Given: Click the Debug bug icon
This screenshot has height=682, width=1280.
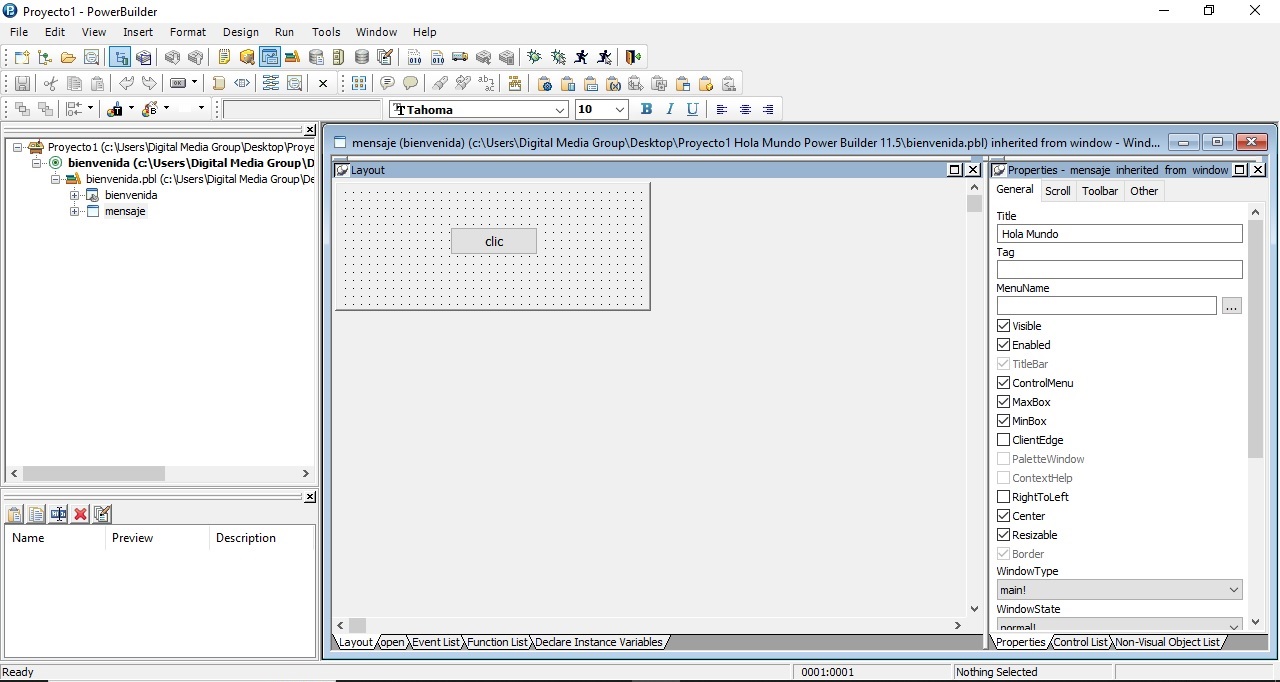Looking at the screenshot, I should pyautogui.click(x=534, y=57).
